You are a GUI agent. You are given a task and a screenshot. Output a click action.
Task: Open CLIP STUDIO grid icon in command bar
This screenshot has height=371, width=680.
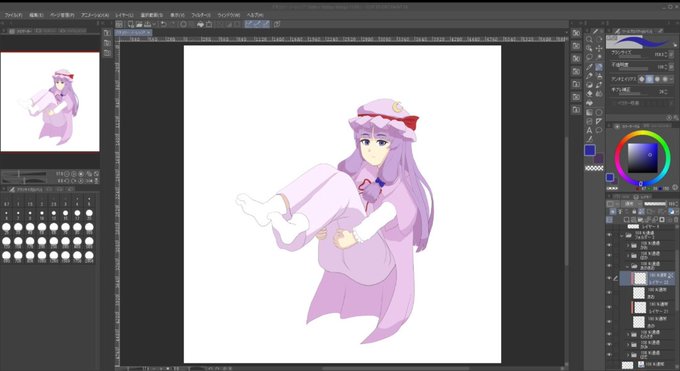pyautogui.click(x=118, y=24)
